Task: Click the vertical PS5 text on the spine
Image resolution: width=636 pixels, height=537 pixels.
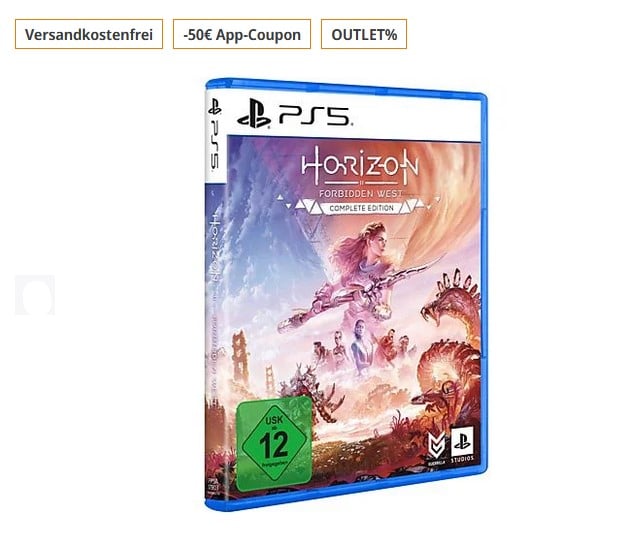Action: click(215, 145)
